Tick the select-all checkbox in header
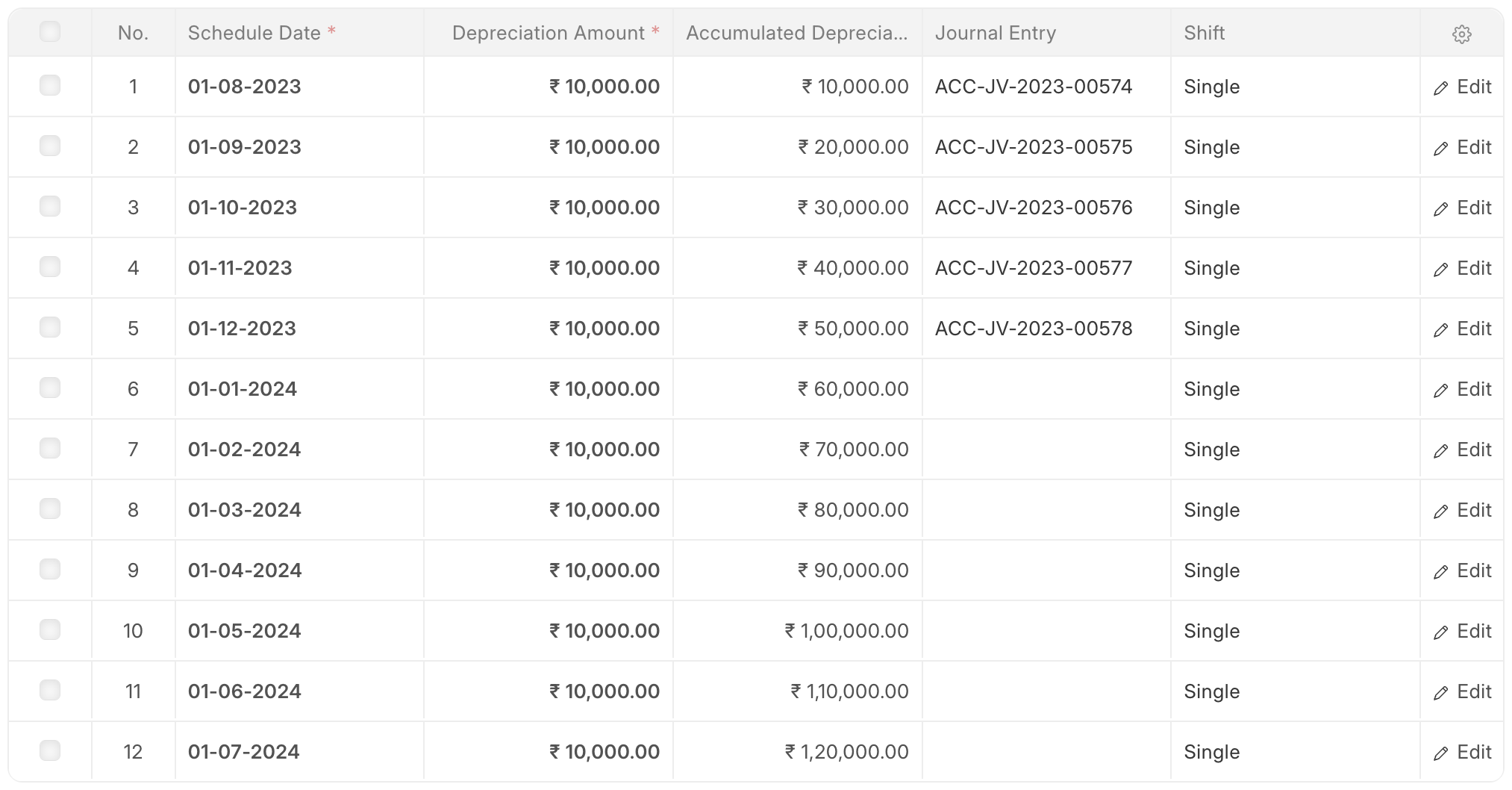This screenshot has height=790, width=1512. (x=50, y=31)
